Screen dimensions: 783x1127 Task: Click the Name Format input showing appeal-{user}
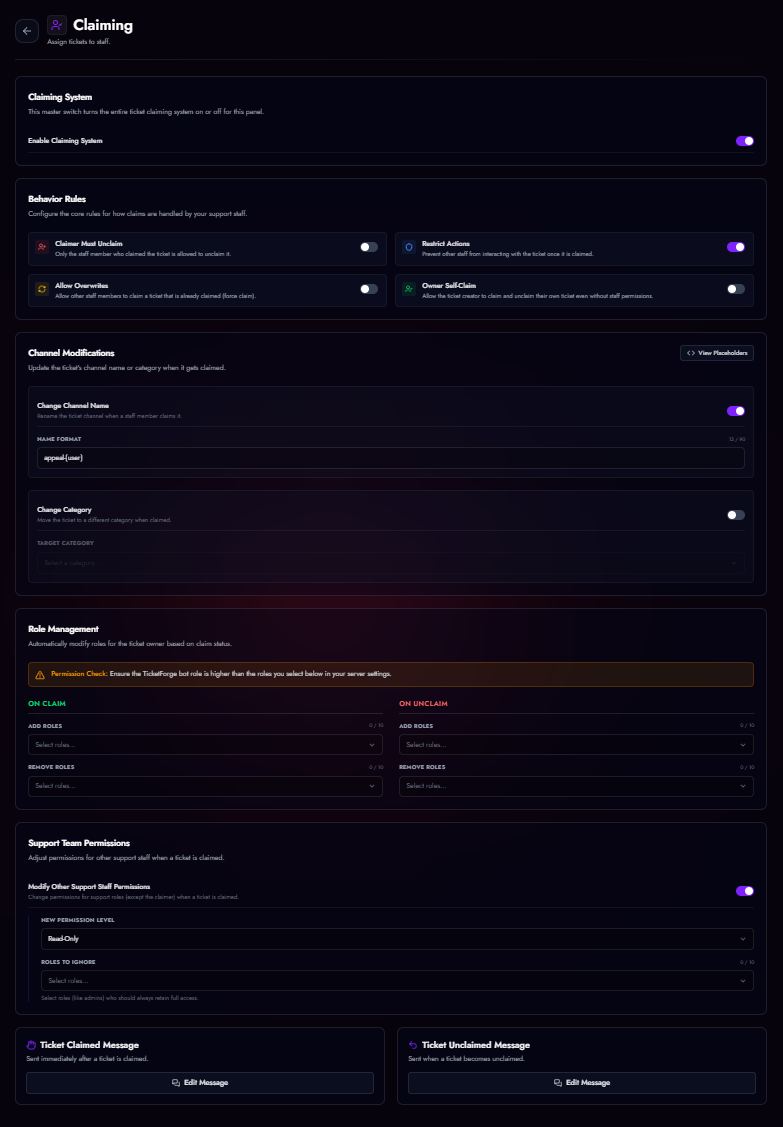click(390, 457)
